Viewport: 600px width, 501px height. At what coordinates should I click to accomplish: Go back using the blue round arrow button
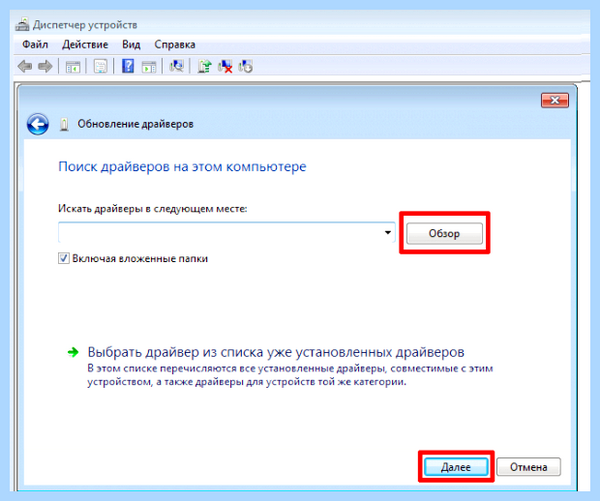[38, 124]
